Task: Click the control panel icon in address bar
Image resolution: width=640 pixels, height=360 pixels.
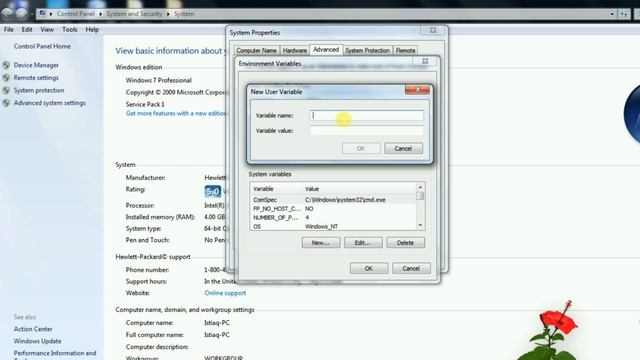Action: (x=42, y=13)
